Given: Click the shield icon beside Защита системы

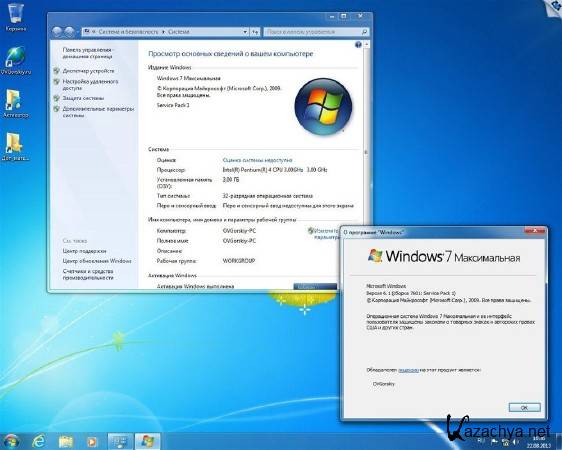Looking at the screenshot, I should click(56, 98).
